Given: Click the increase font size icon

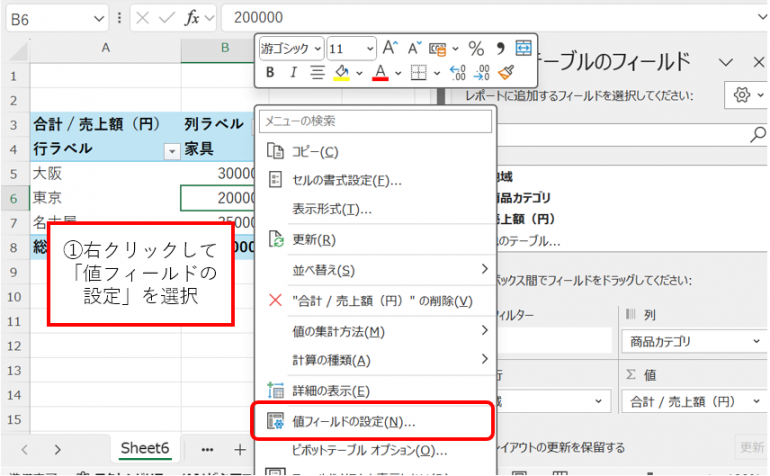Looking at the screenshot, I should pyautogui.click(x=390, y=48).
